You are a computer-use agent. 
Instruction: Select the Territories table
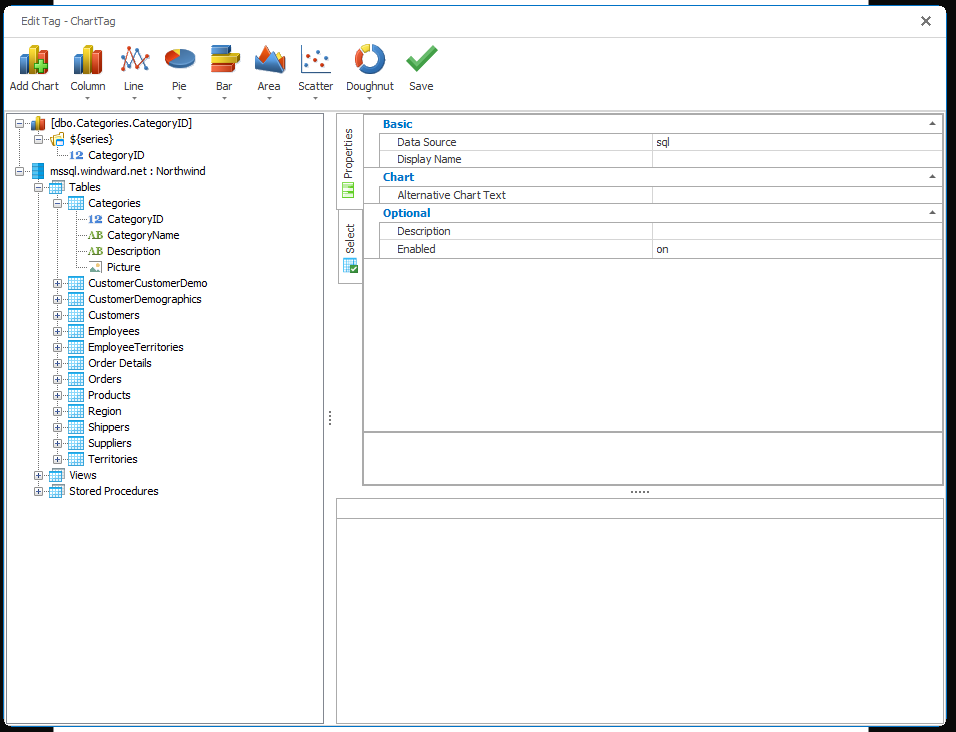(x=113, y=460)
